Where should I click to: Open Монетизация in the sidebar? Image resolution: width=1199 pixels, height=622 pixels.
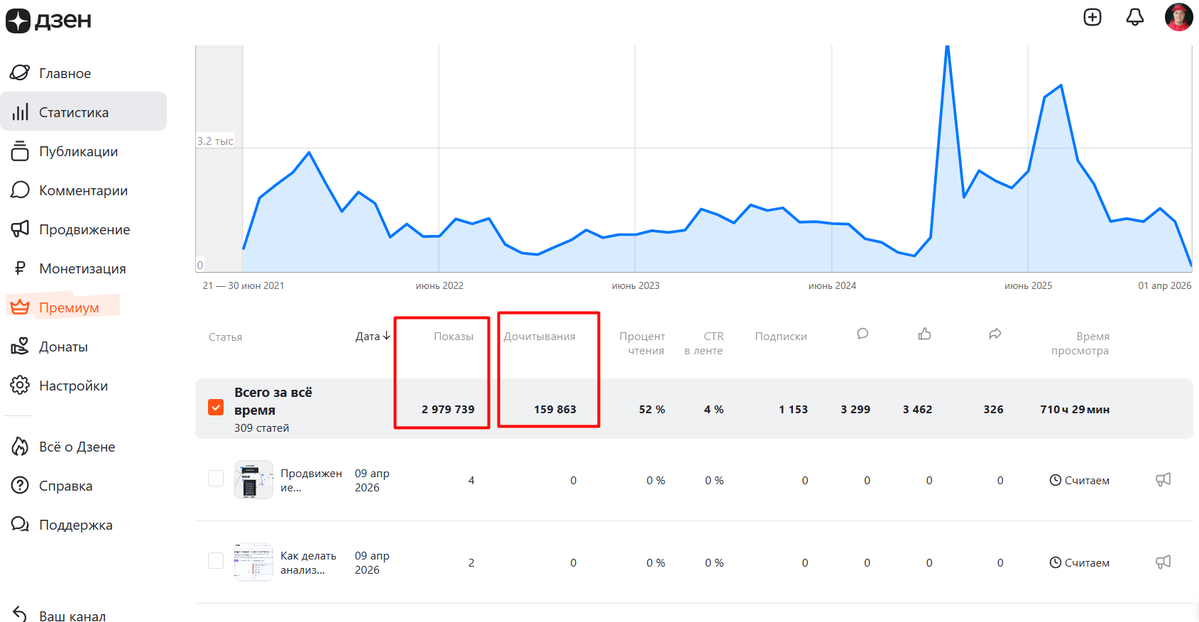point(83,269)
